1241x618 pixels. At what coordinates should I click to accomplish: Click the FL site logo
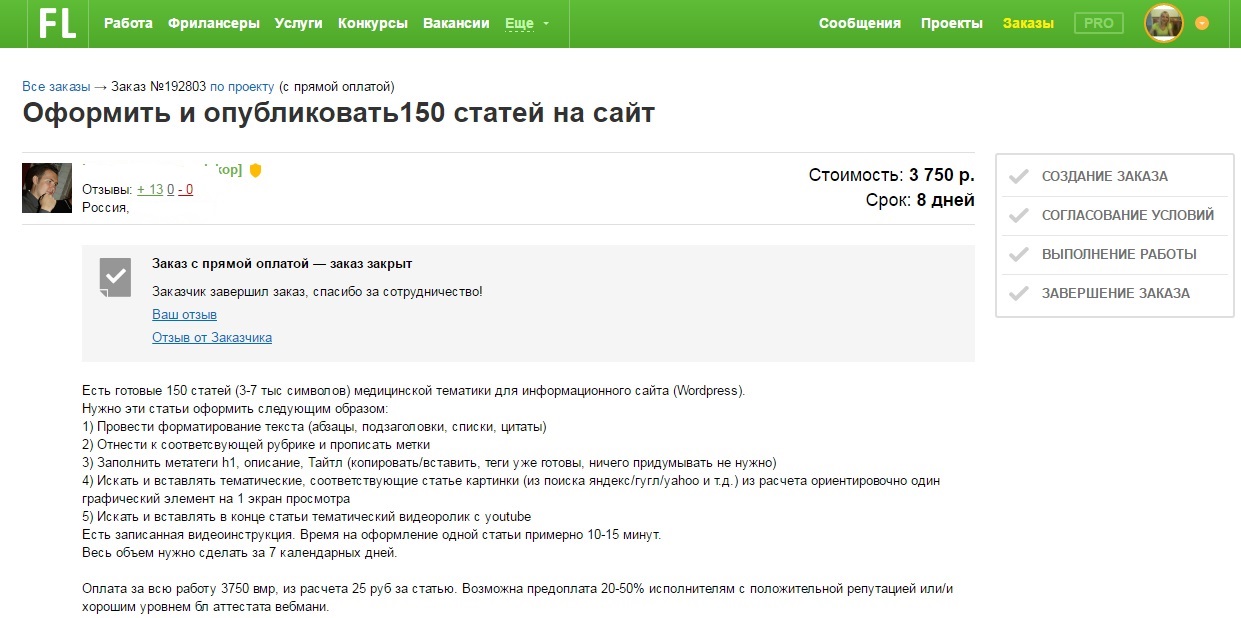tap(57, 23)
